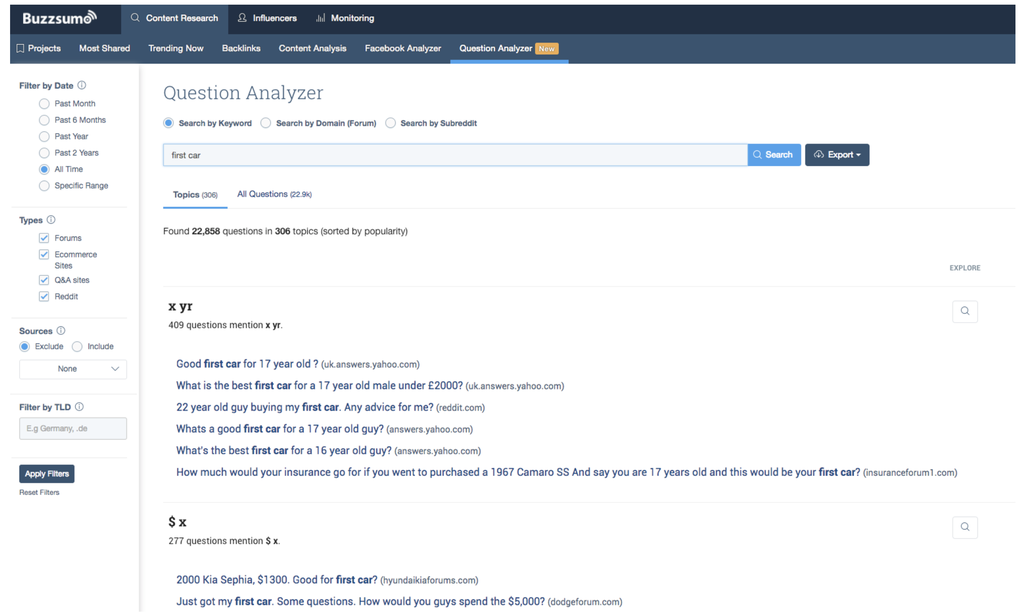Choose Search by Subreddit option
The height and width of the screenshot is (614, 1024).
pos(391,123)
